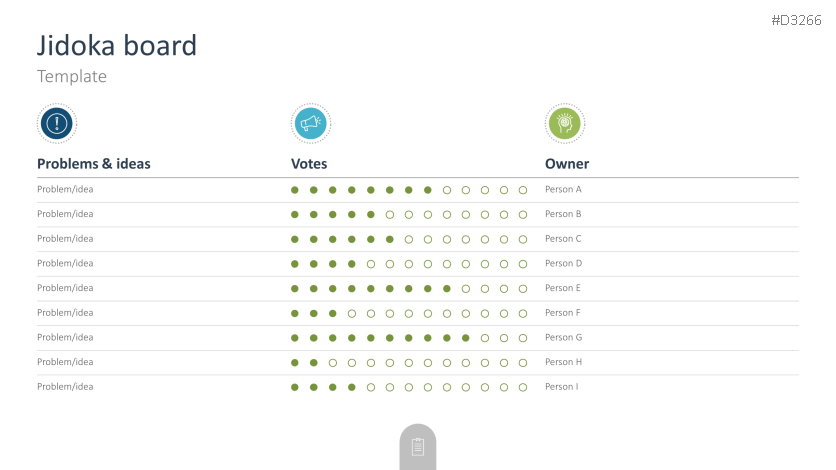Select the last vote circle in Person G row

pyautogui.click(x=523, y=338)
